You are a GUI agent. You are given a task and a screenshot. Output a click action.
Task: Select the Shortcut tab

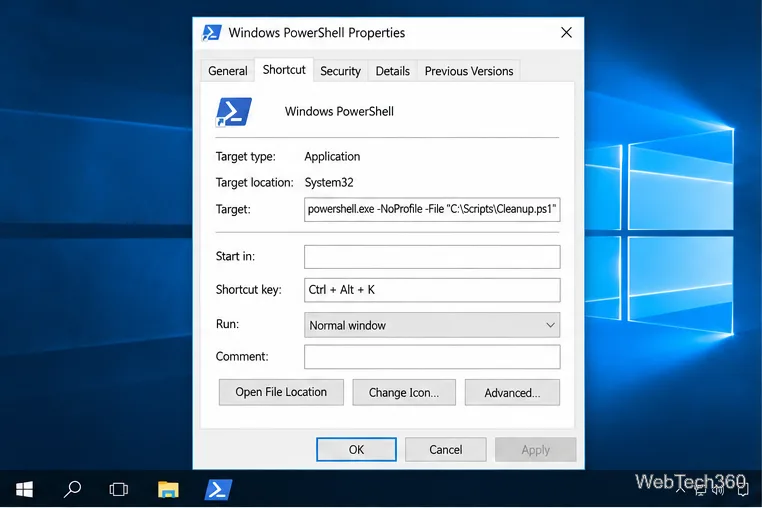point(284,70)
